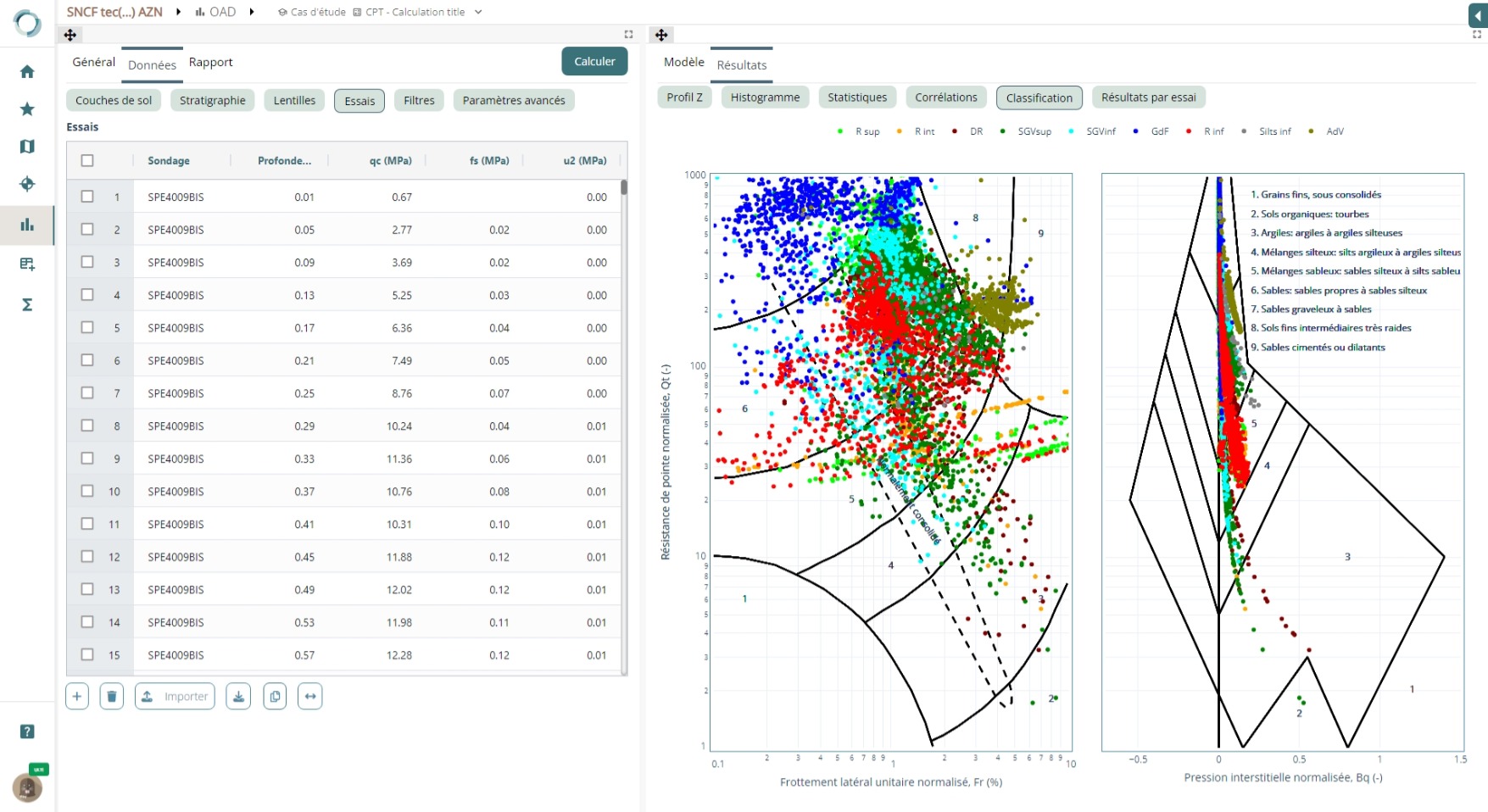The image size is (1488, 812).
Task: Expand the Calculation title dropdown chevron
Action: (x=478, y=12)
